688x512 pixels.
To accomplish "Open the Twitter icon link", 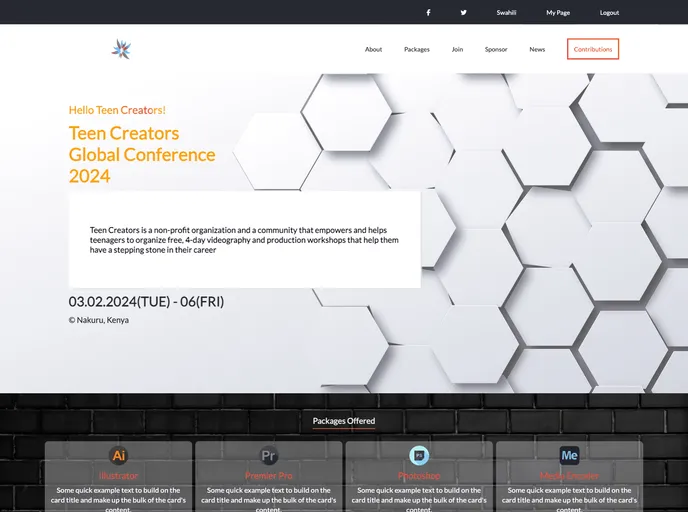I will [463, 12].
